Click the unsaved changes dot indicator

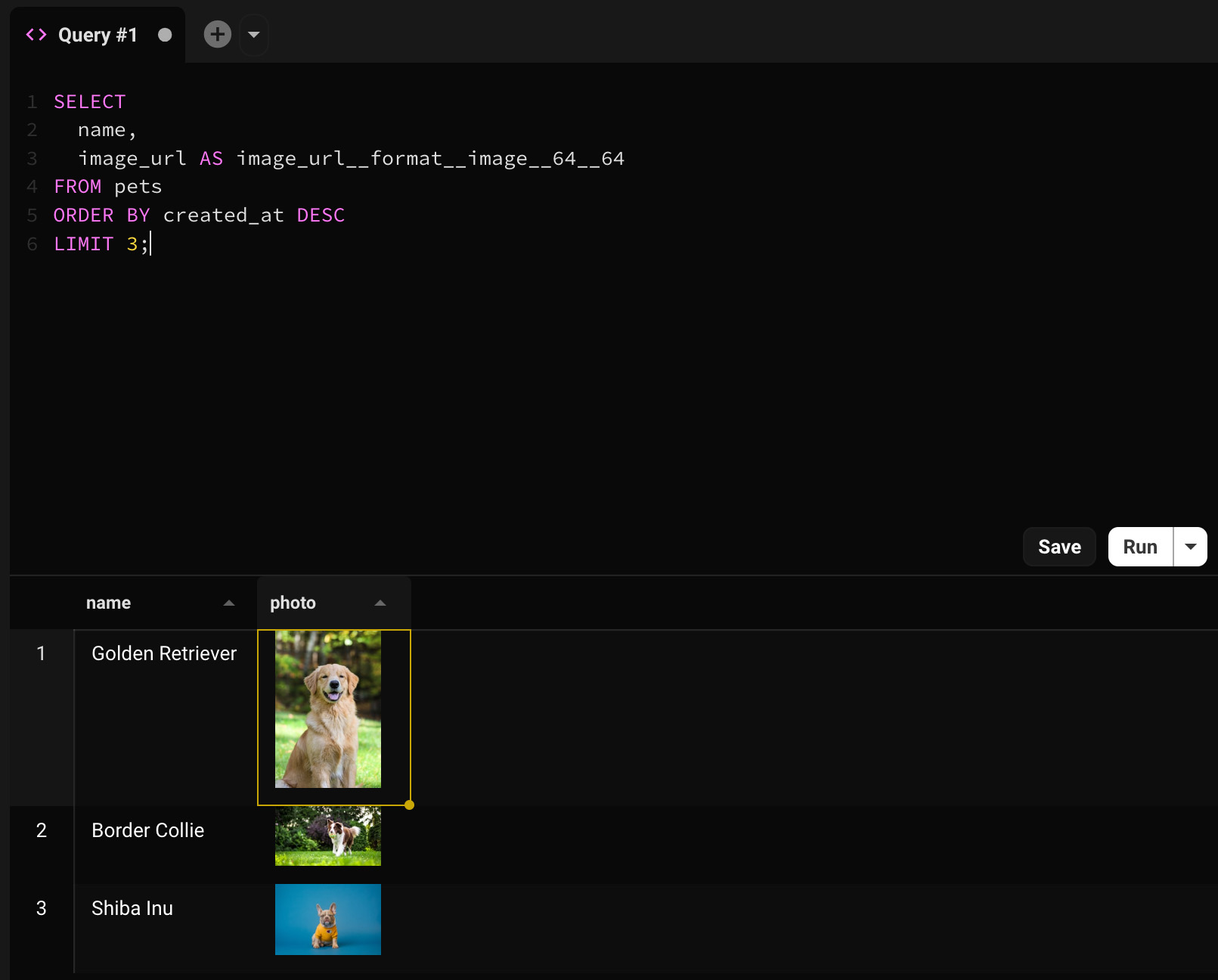pyautogui.click(x=165, y=35)
